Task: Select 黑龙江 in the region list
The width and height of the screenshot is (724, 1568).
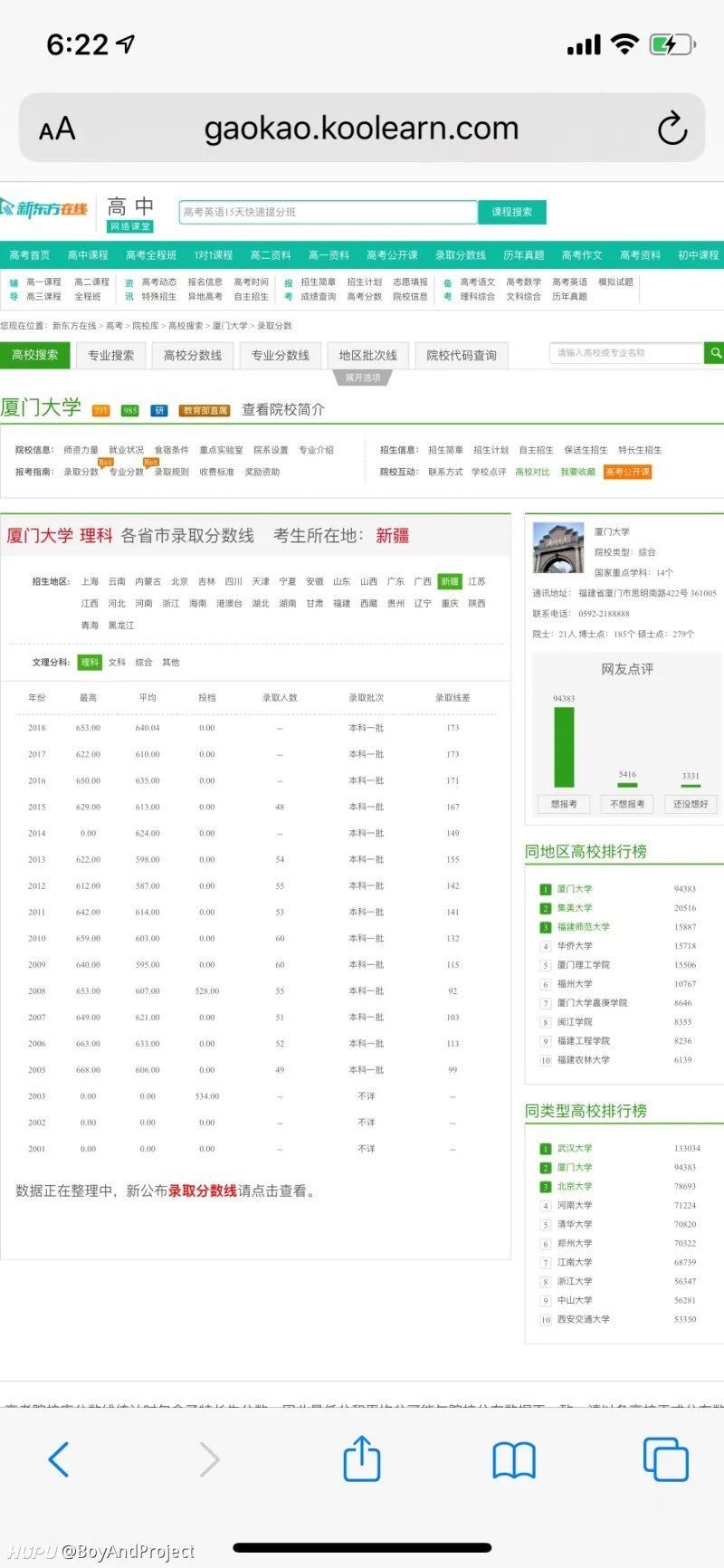Action: [121, 626]
